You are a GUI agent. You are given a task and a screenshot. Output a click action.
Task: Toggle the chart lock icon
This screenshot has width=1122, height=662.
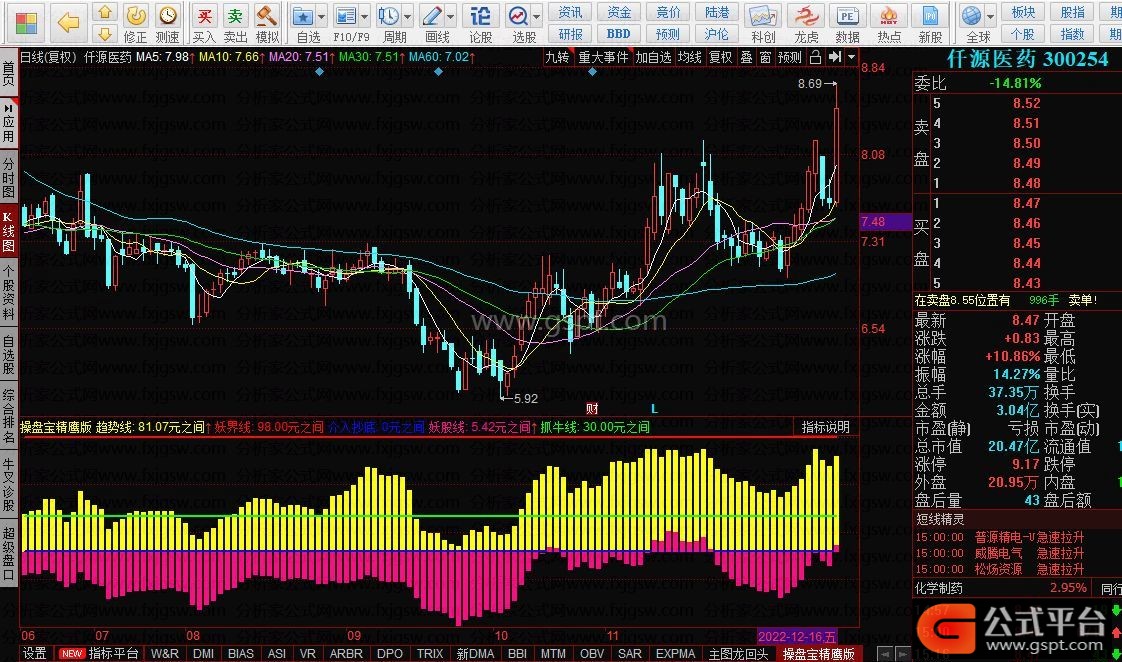(815, 57)
